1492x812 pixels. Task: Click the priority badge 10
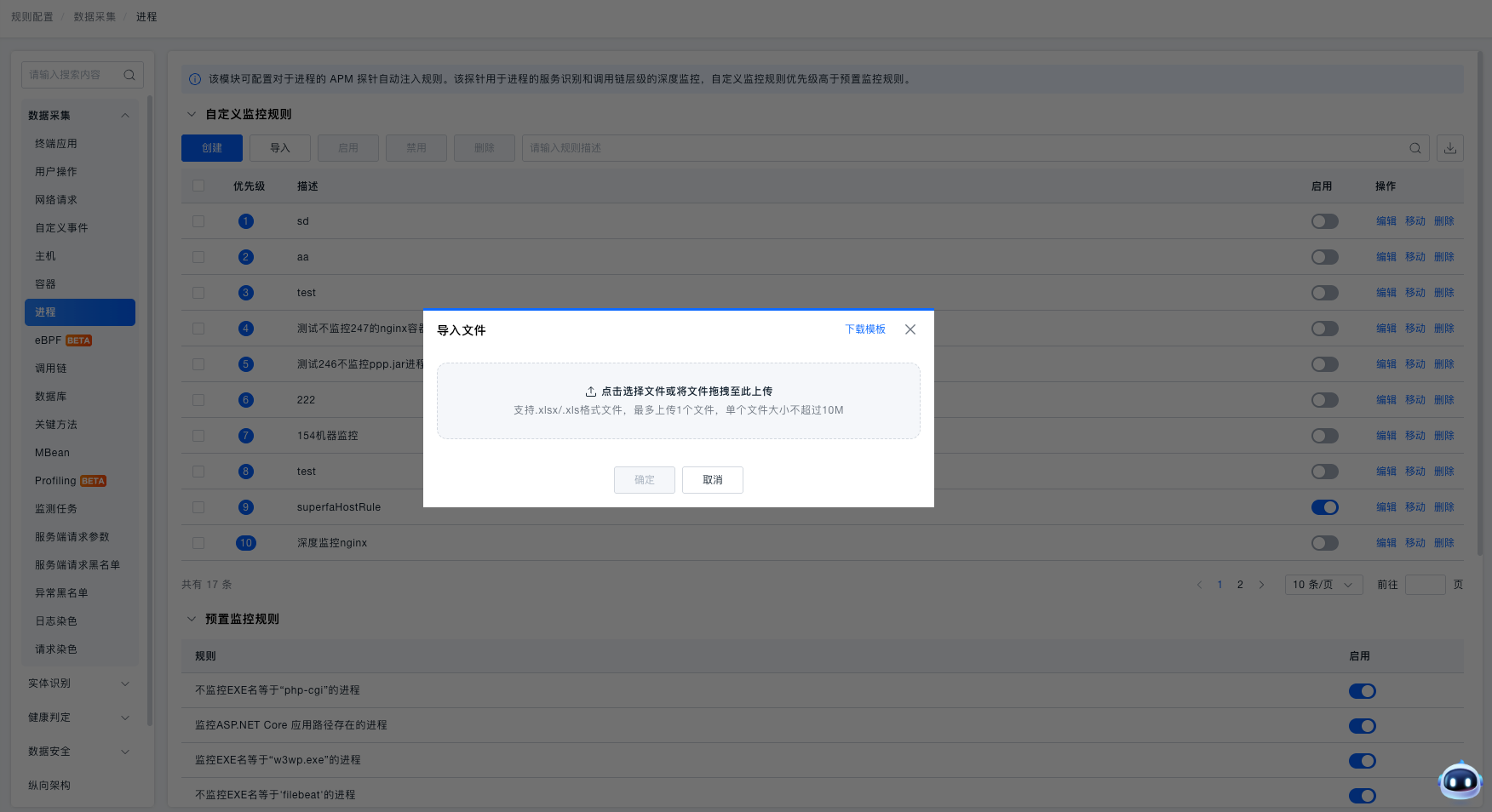point(246,543)
